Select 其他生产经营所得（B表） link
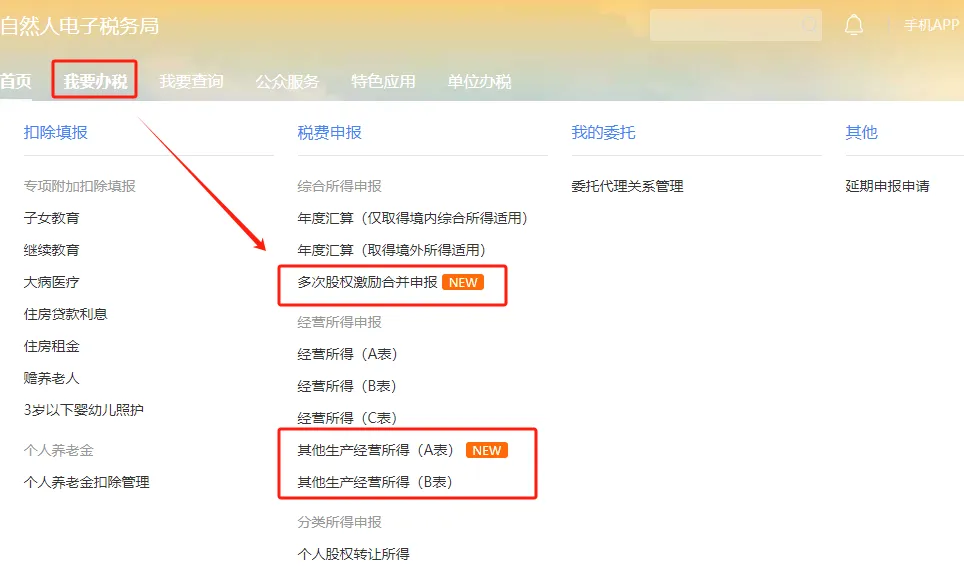Screen dimensions: 964x573 [375, 482]
